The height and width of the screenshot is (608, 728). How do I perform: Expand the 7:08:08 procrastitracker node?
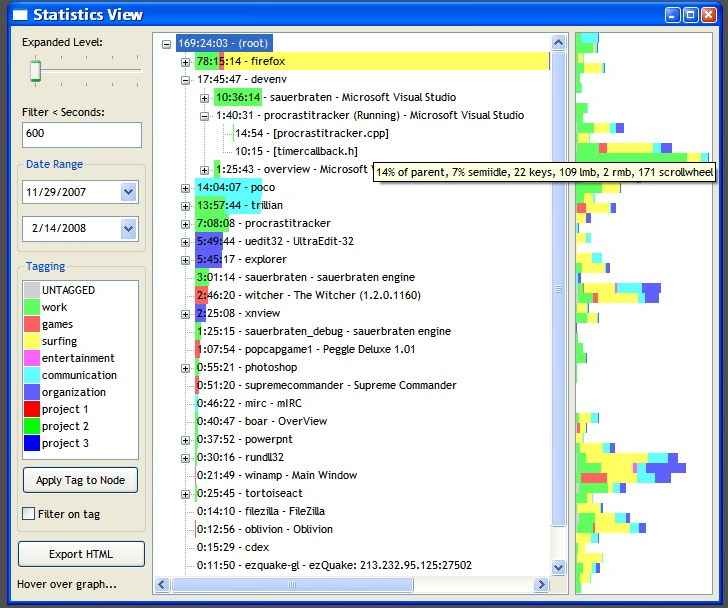[185, 224]
